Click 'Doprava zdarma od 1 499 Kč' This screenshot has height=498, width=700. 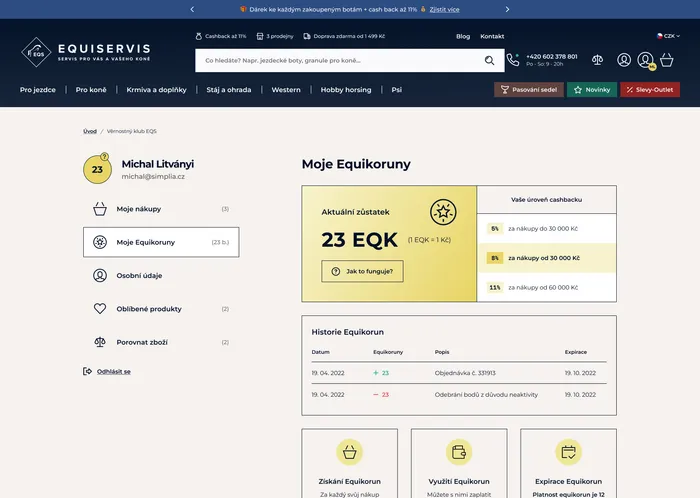[344, 36]
